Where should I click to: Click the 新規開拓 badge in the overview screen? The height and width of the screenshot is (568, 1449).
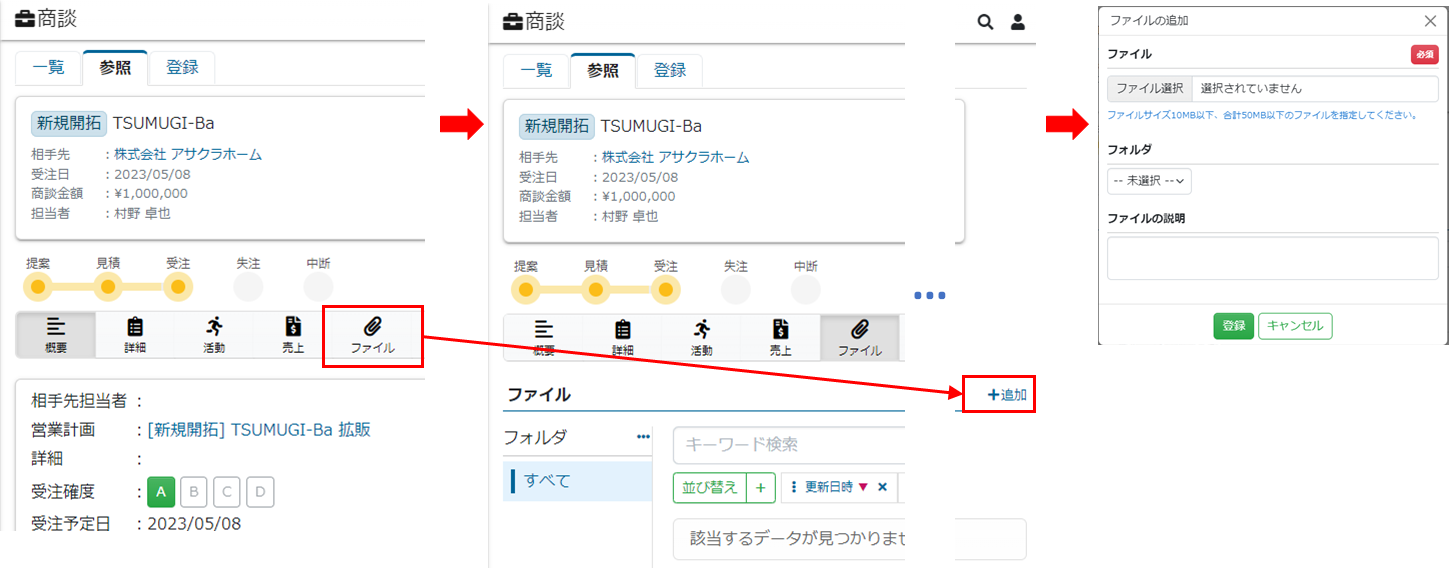69,124
